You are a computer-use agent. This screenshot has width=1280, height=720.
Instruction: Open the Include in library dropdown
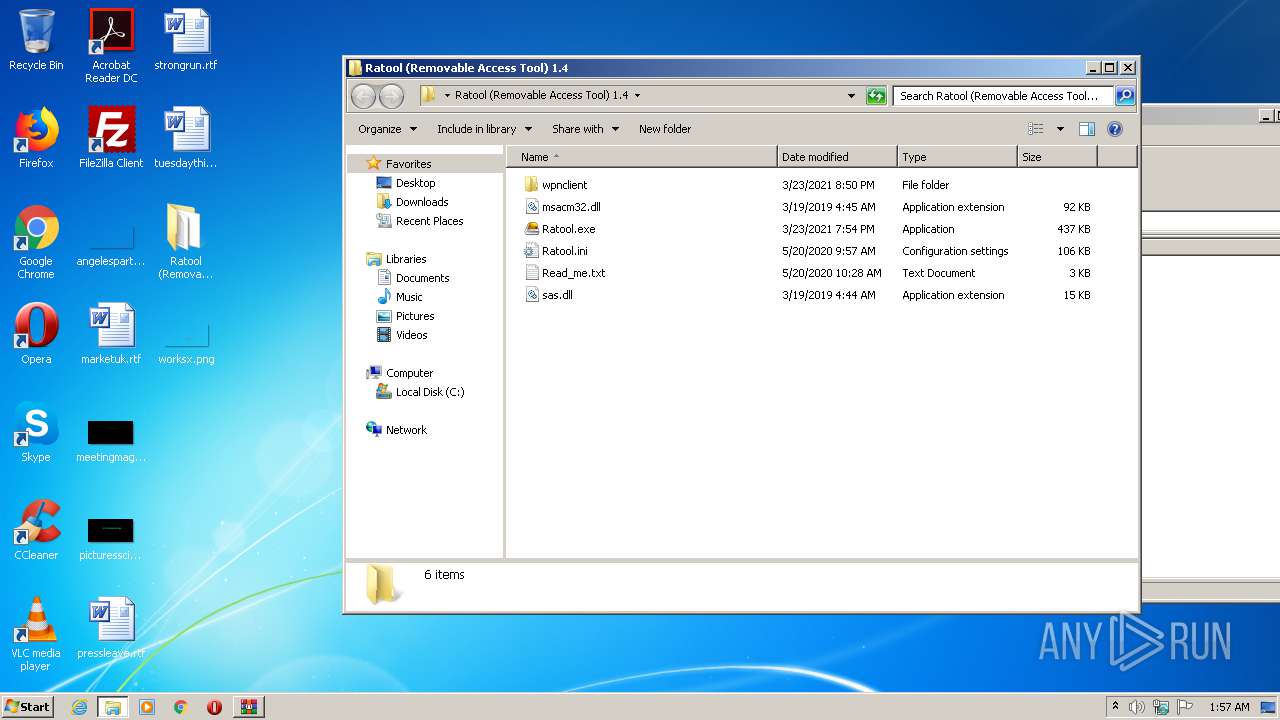point(484,129)
